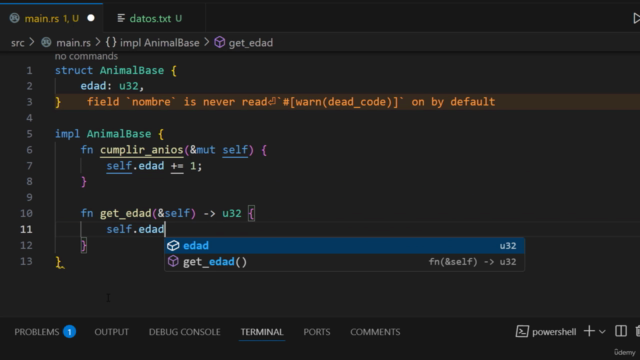Click the problems count badge showing 1

click(69, 332)
